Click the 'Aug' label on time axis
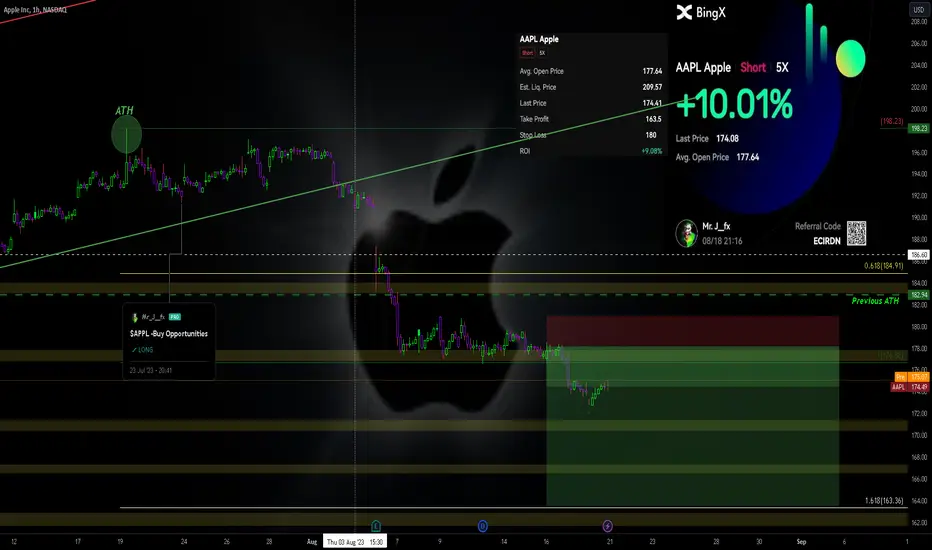The image size is (932, 550). (312, 542)
